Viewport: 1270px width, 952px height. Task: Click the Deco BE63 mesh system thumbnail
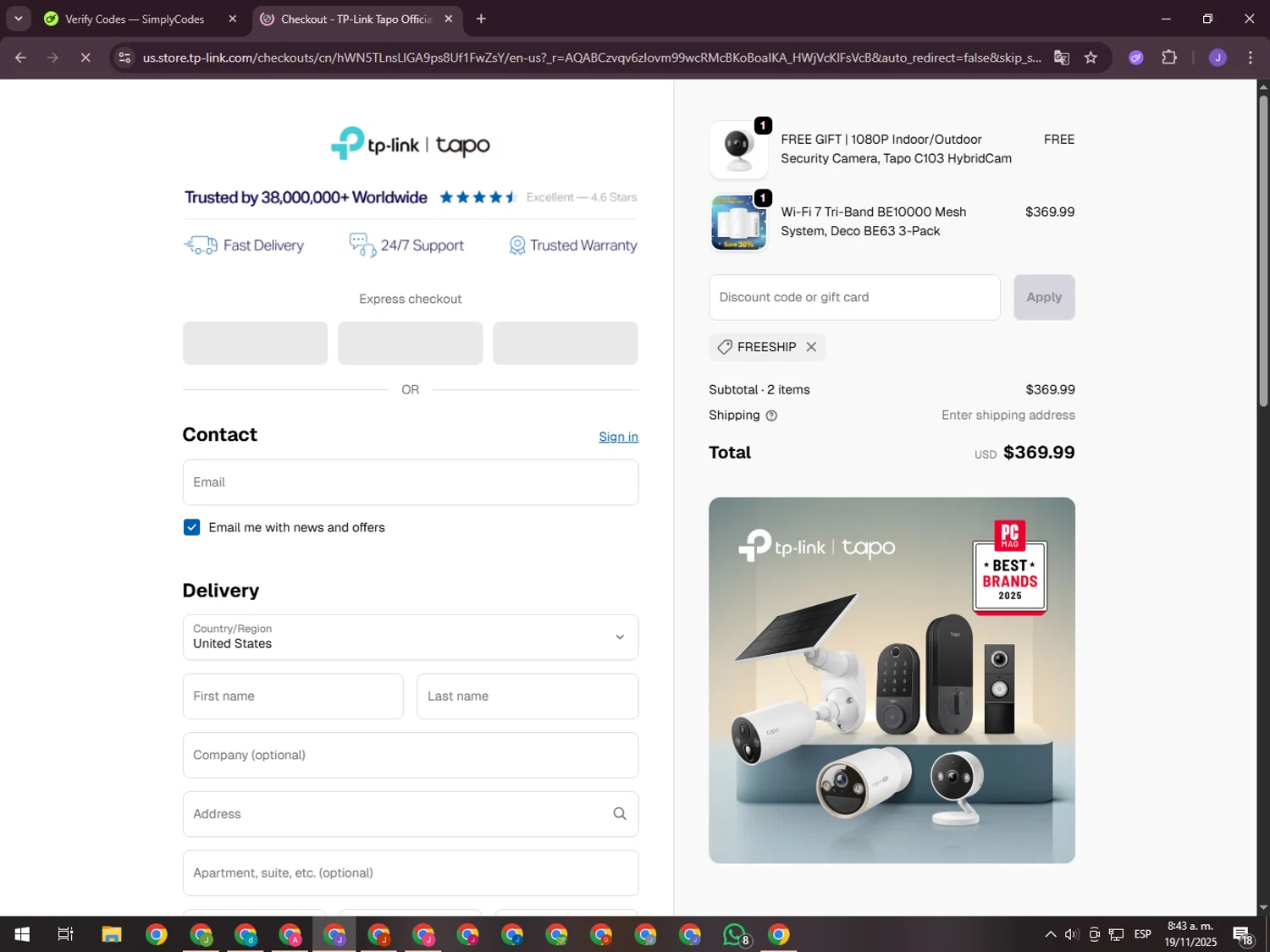738,223
